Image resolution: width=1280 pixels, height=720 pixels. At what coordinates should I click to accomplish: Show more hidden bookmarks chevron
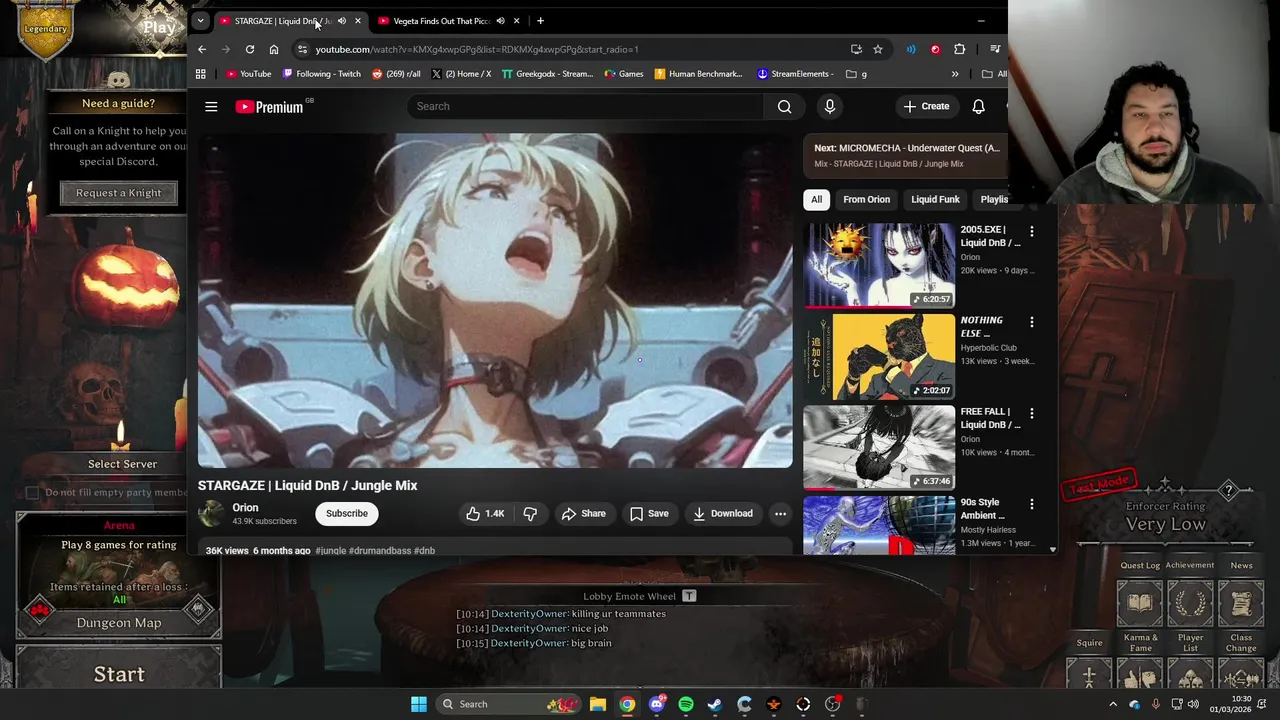[x=954, y=74]
